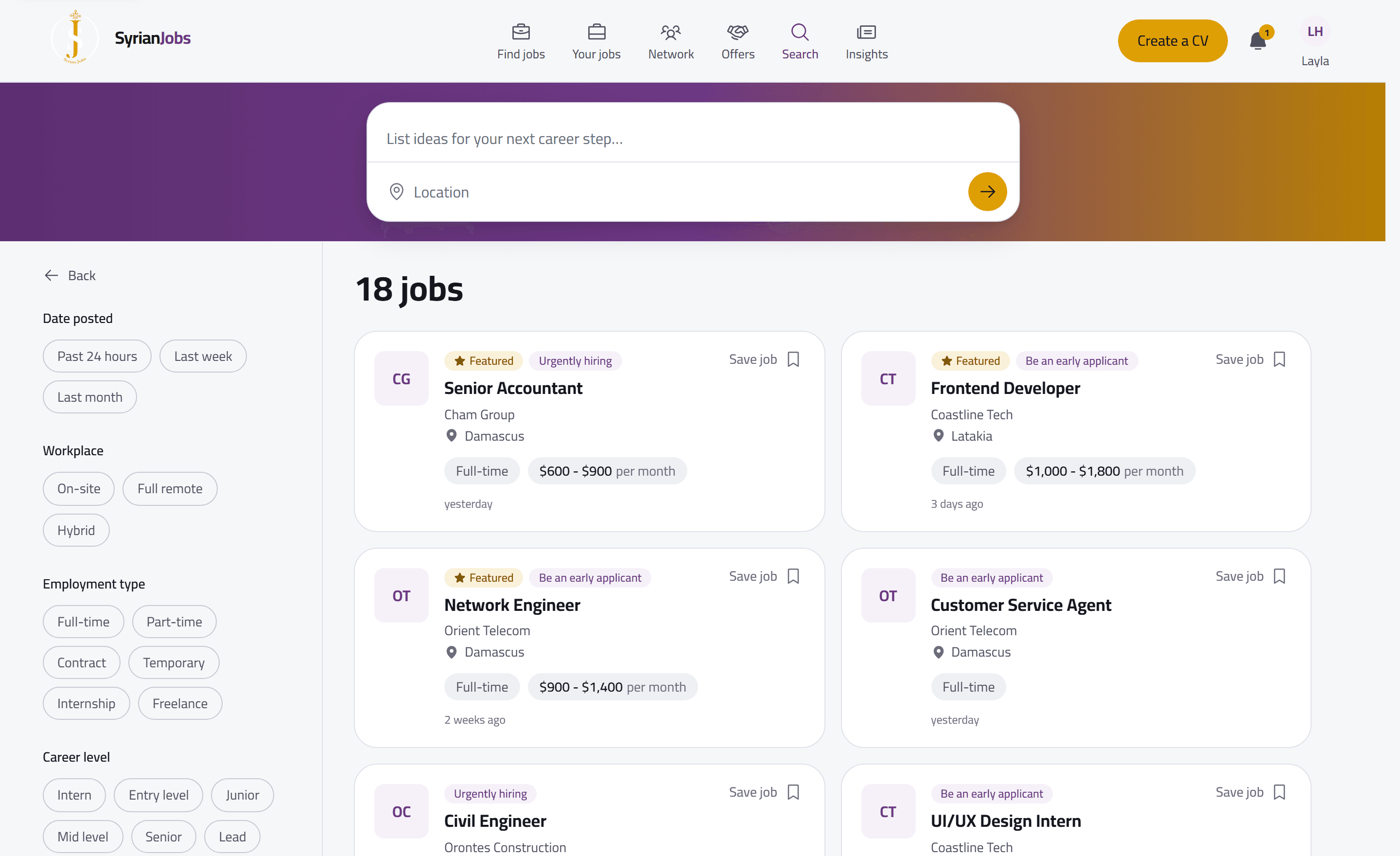Click the Orontes Construction company name
The width and height of the screenshot is (1400, 856).
(505, 846)
